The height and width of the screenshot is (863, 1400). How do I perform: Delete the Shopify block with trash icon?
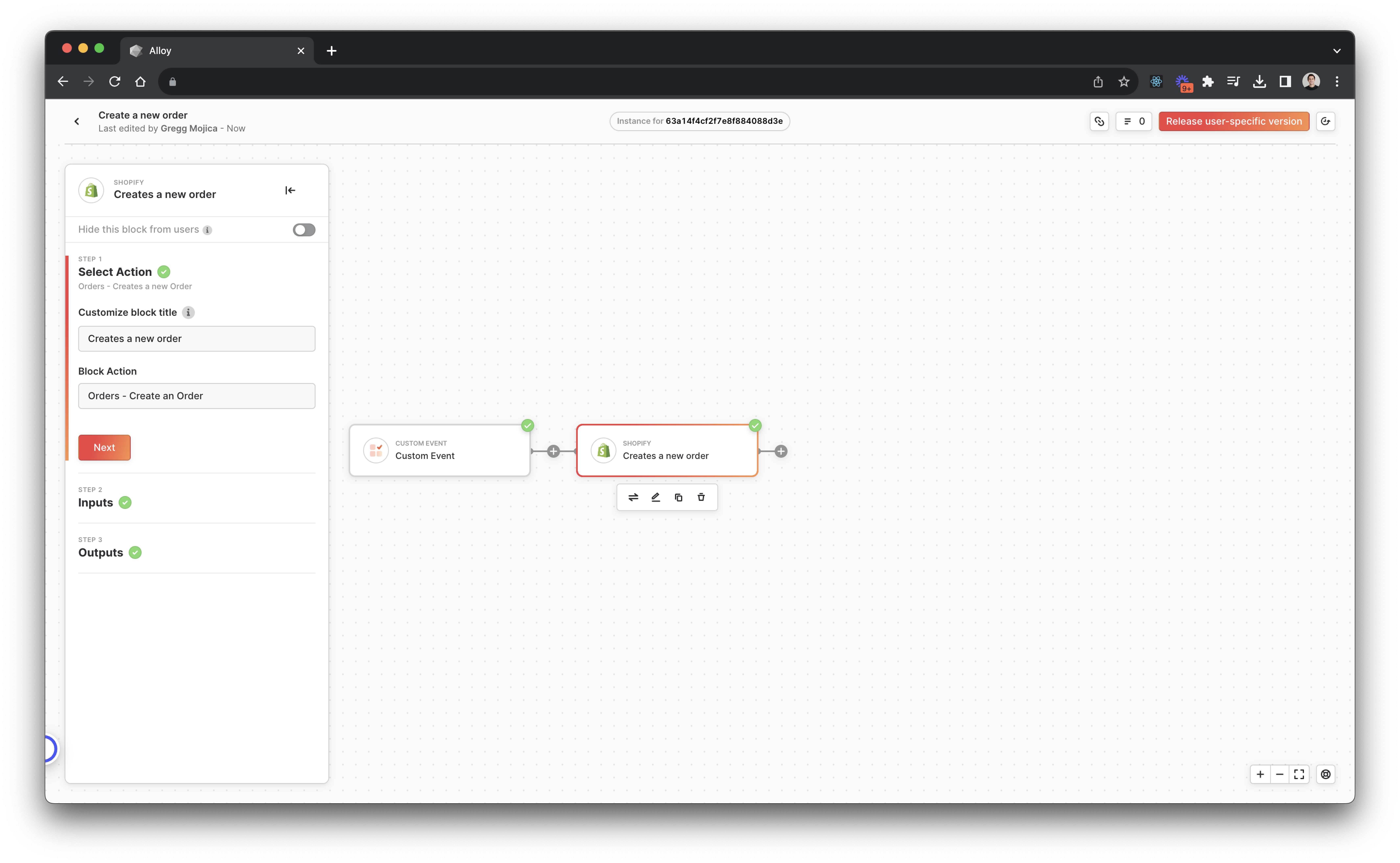click(x=701, y=497)
